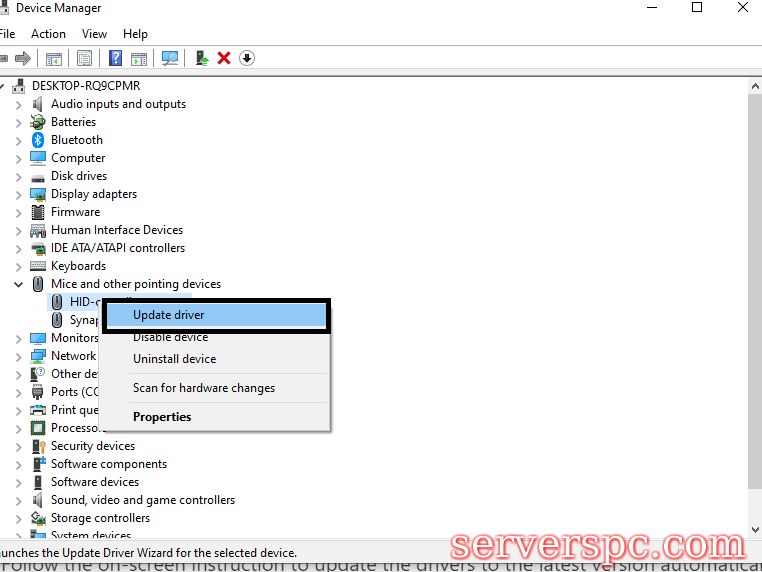Click the Forward arrow toolbar icon
The image size is (762, 572).
22,58
